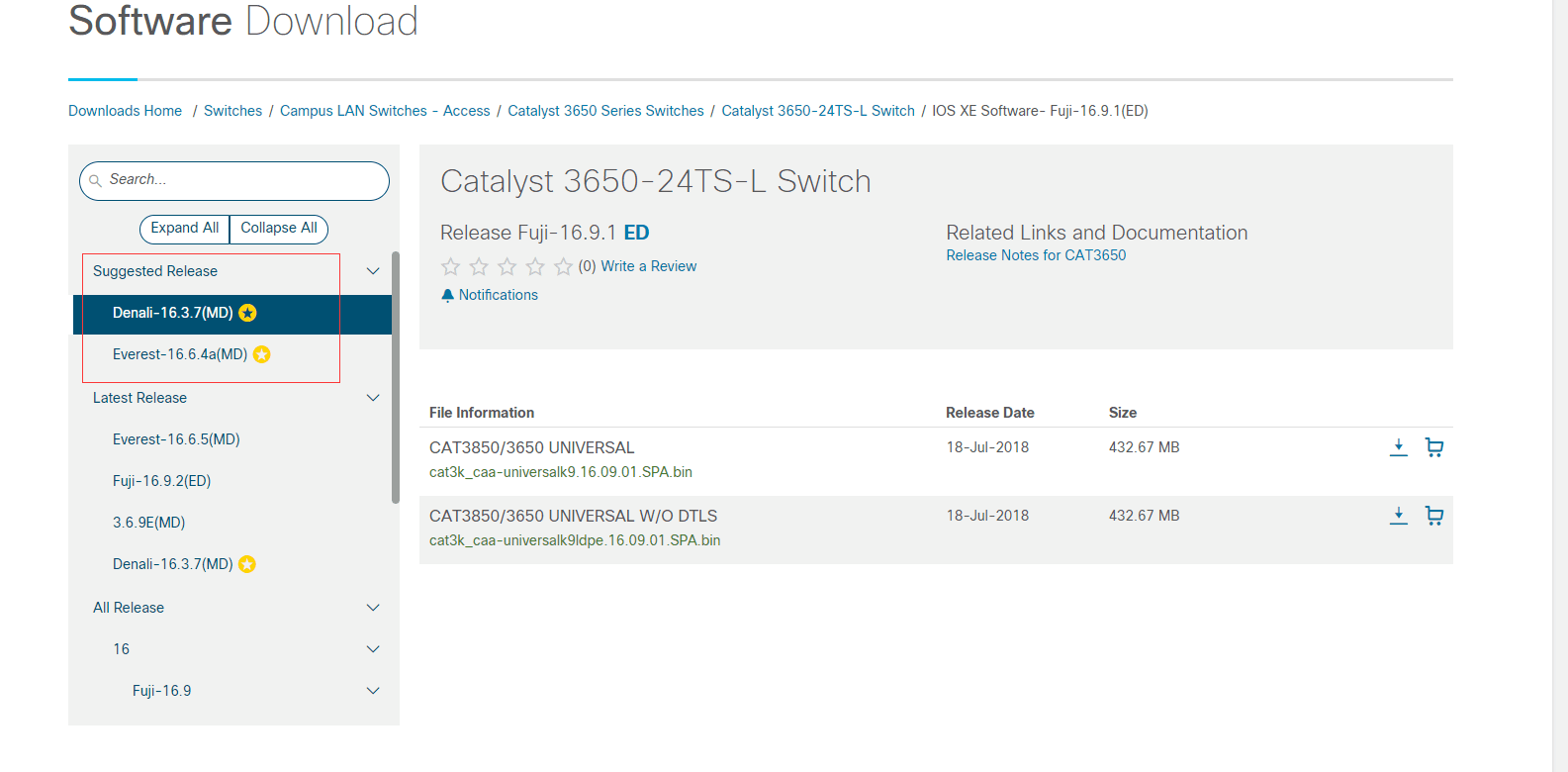This screenshot has height=772, width=1568.
Task: Click CAT3850/3650 UNIVERSAL W/O DTLS title
Action: point(574,516)
